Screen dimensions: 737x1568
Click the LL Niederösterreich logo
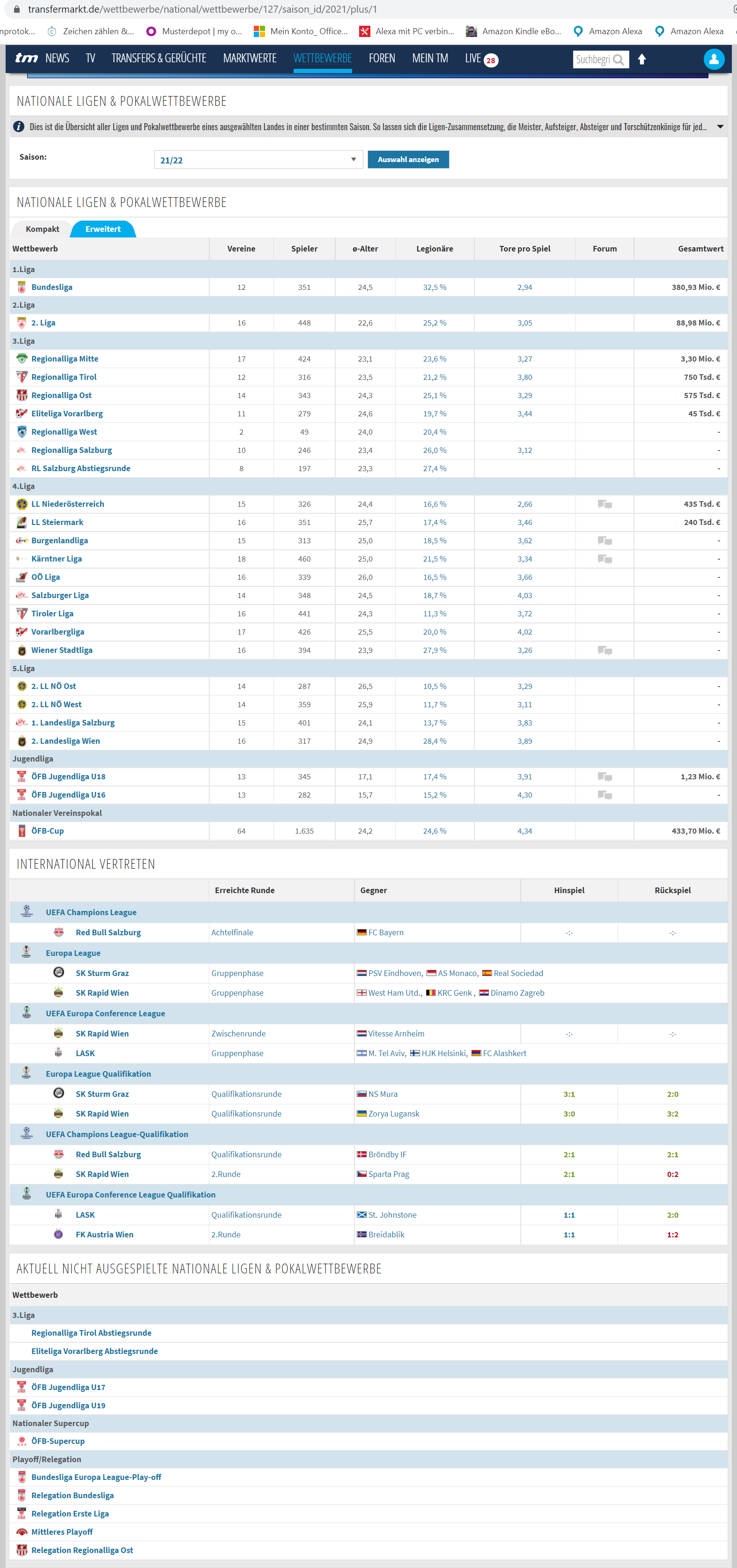21,504
